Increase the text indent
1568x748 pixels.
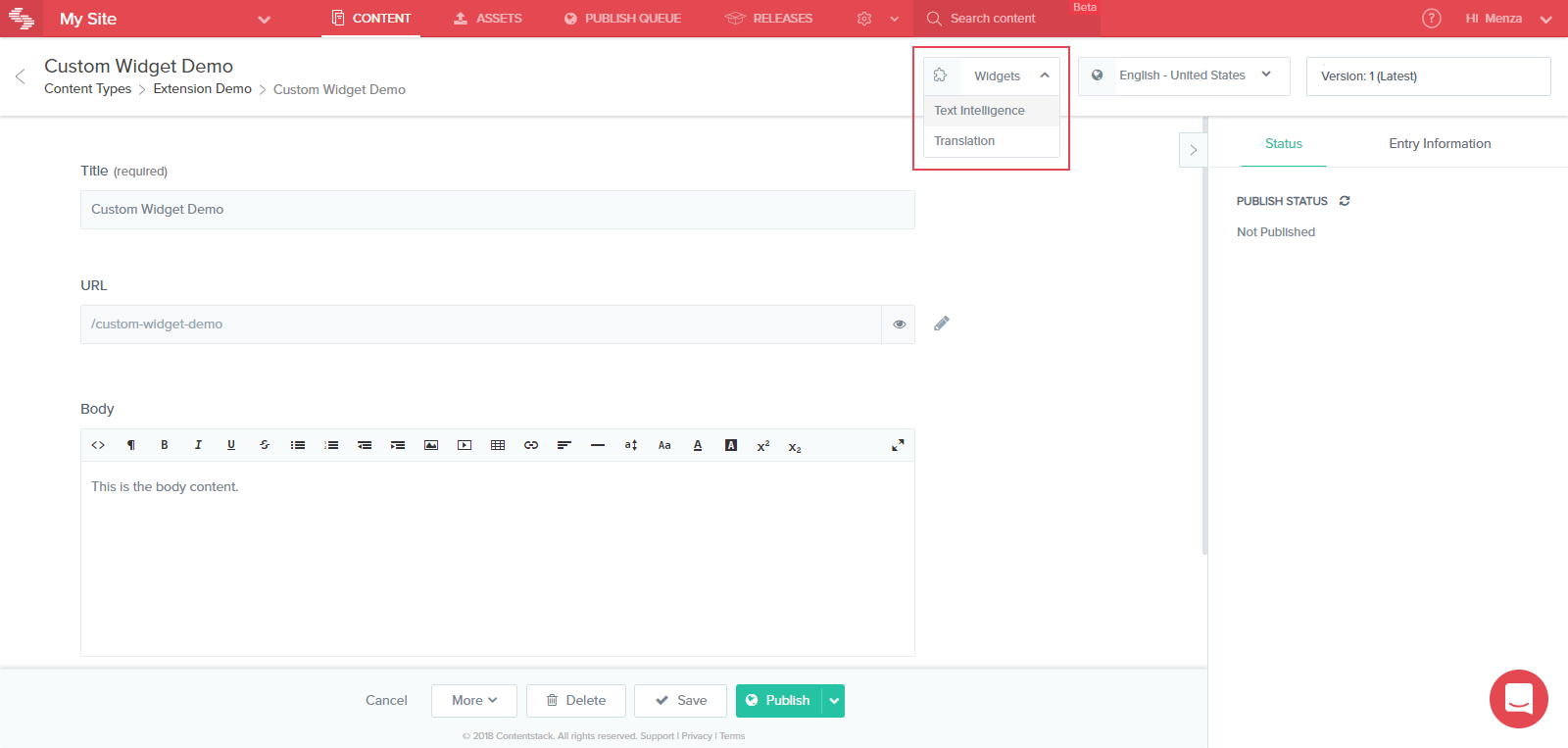tap(398, 445)
